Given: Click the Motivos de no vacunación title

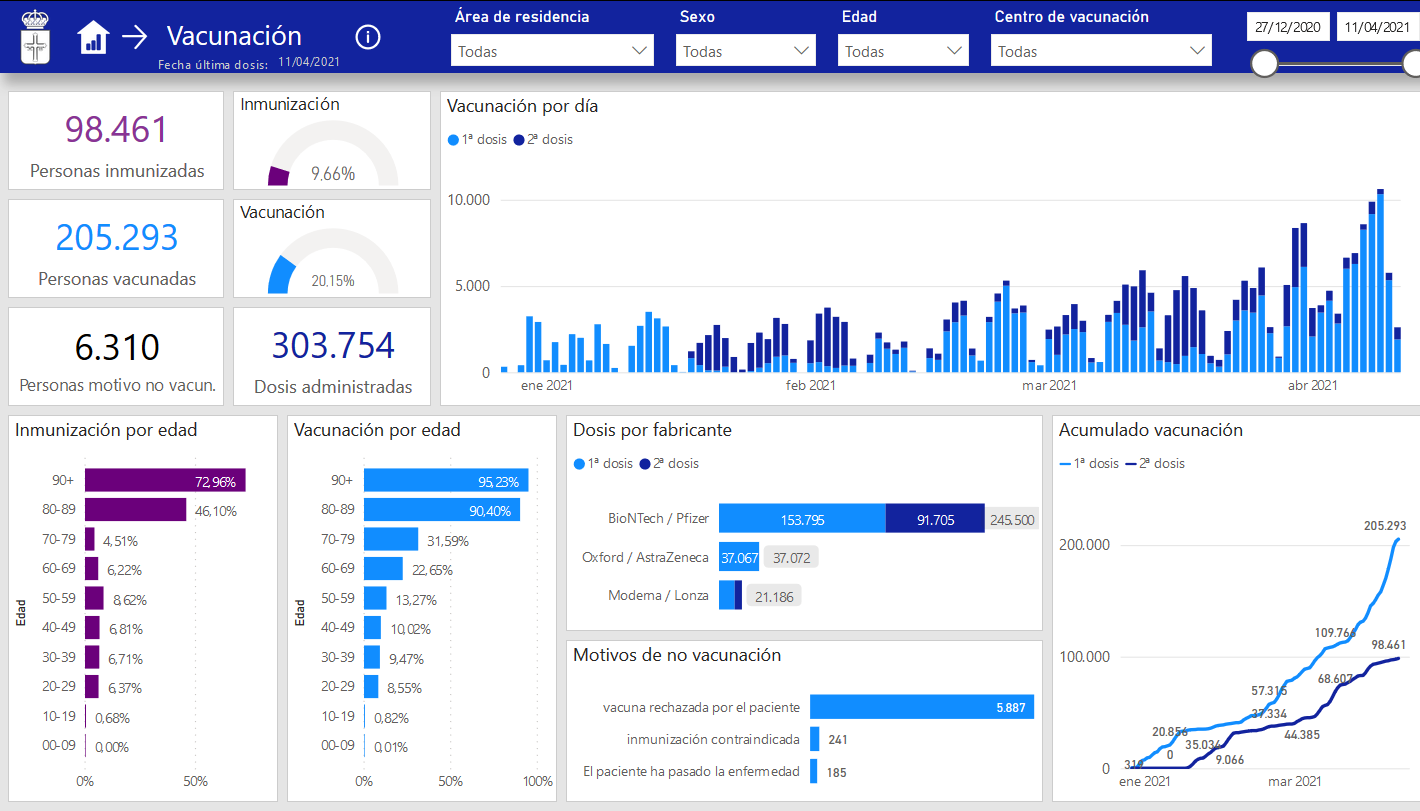Looking at the screenshot, I should pos(677,655).
